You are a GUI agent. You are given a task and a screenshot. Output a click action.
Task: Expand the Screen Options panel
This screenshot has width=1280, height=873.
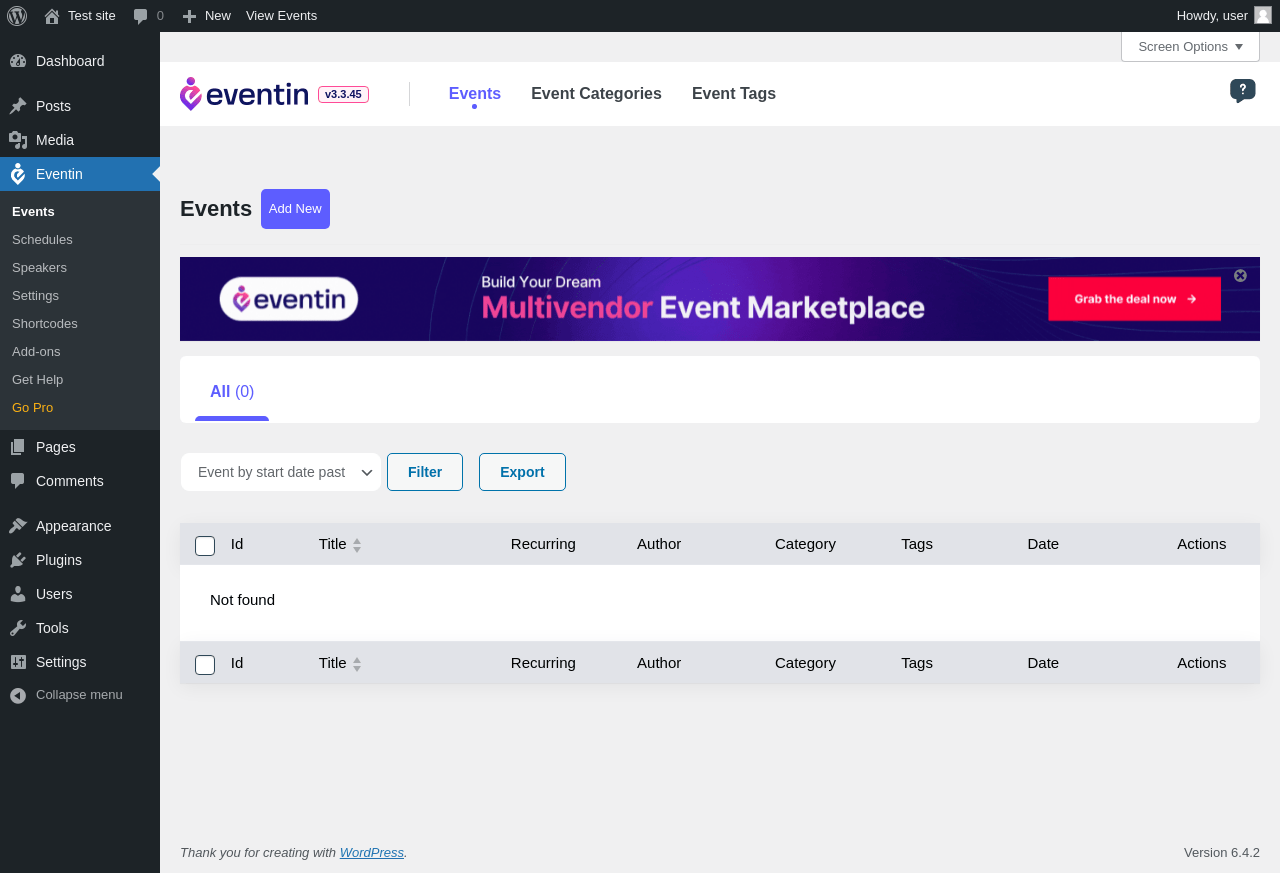[x=1190, y=46]
